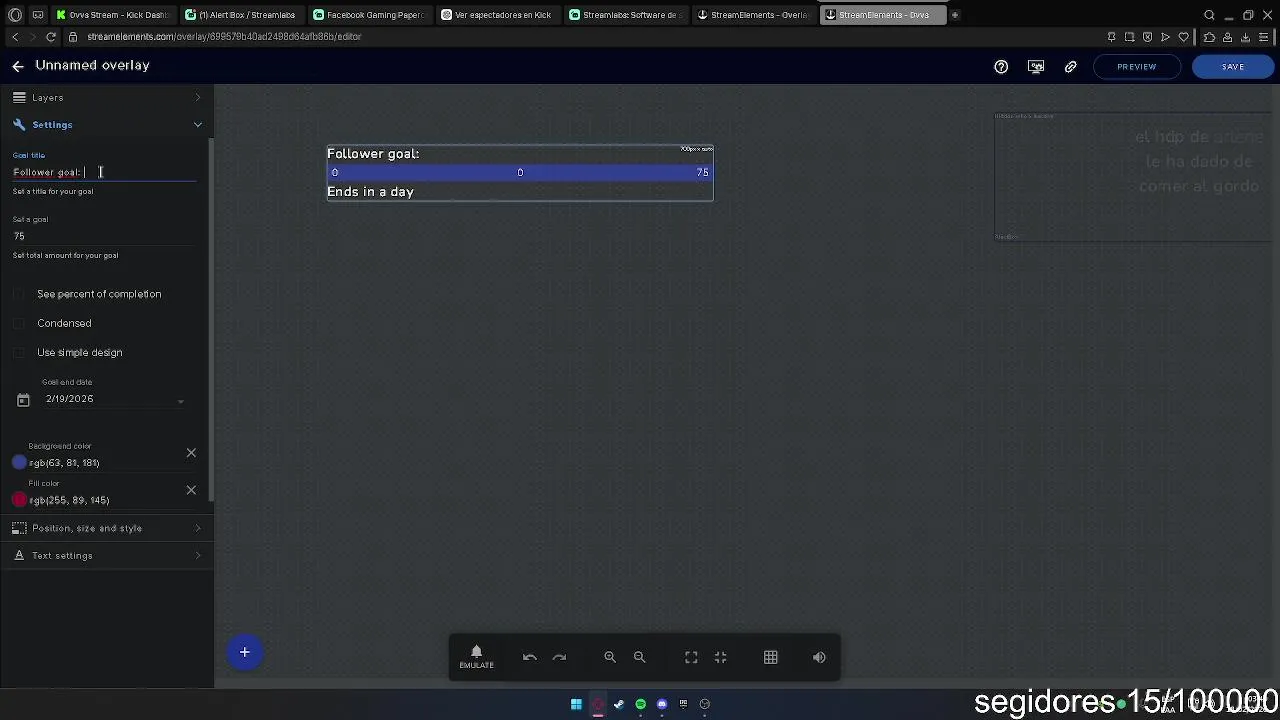Select the Follower goal widget on canvas

(520, 173)
